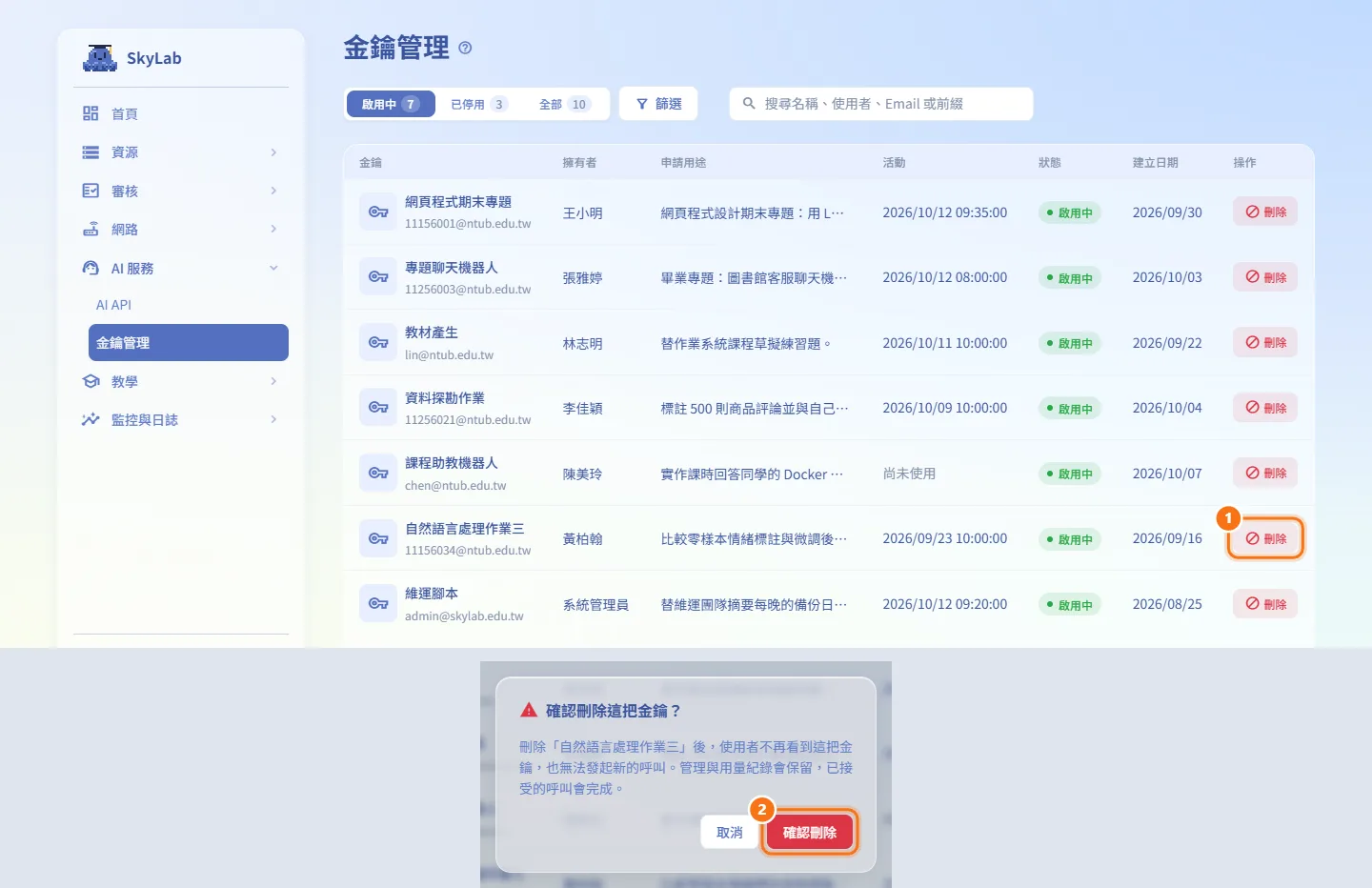Viewport: 1372px width, 888px height.
Task: Click owner name 張雅婷
Action: click(x=582, y=278)
